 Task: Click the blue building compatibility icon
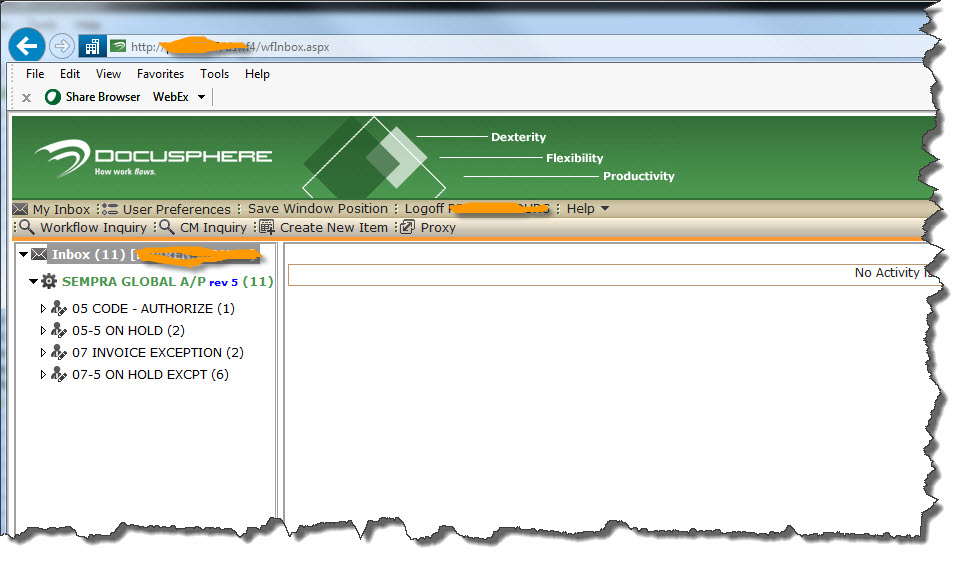(x=92, y=46)
